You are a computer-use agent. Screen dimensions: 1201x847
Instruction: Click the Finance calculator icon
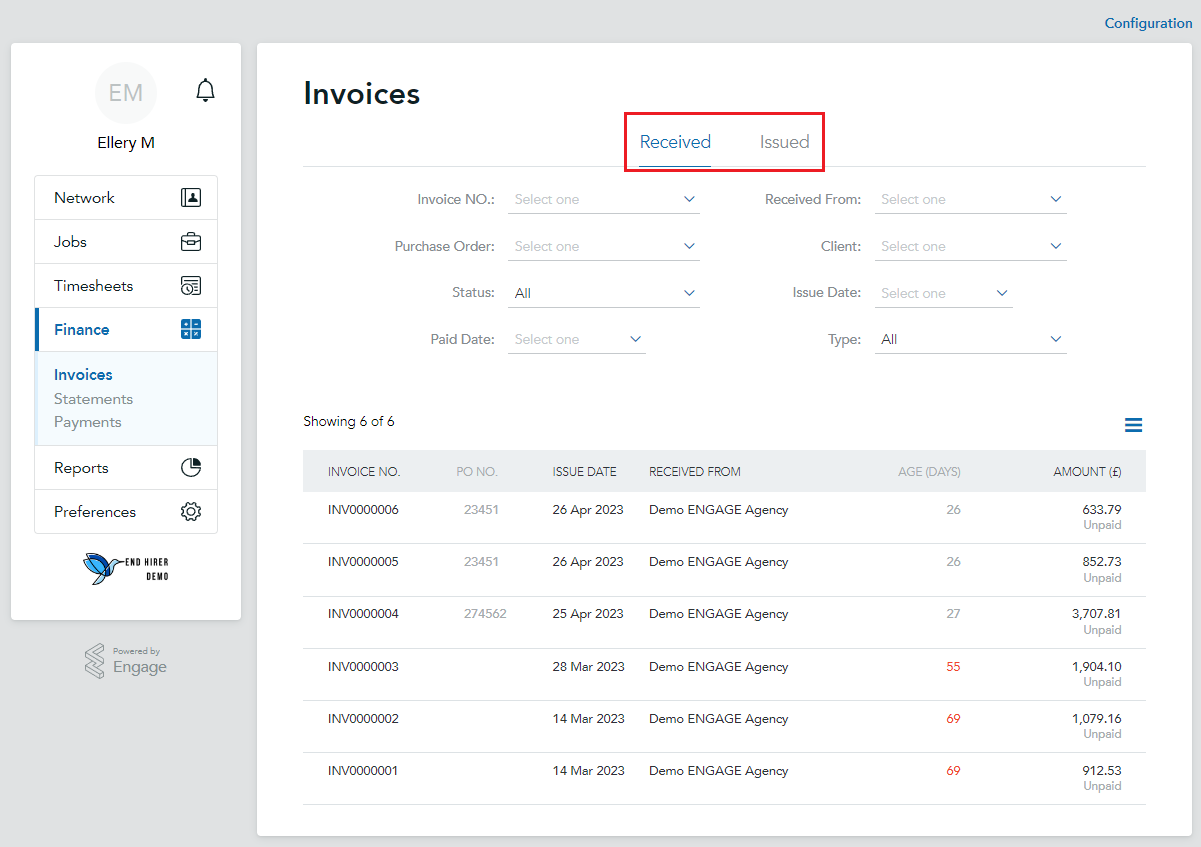pos(191,330)
